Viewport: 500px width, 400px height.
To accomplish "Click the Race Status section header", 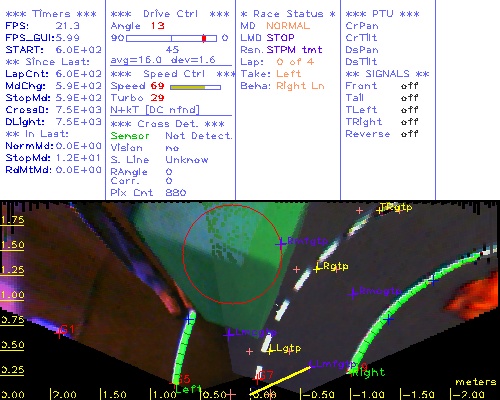I will click(288, 14).
